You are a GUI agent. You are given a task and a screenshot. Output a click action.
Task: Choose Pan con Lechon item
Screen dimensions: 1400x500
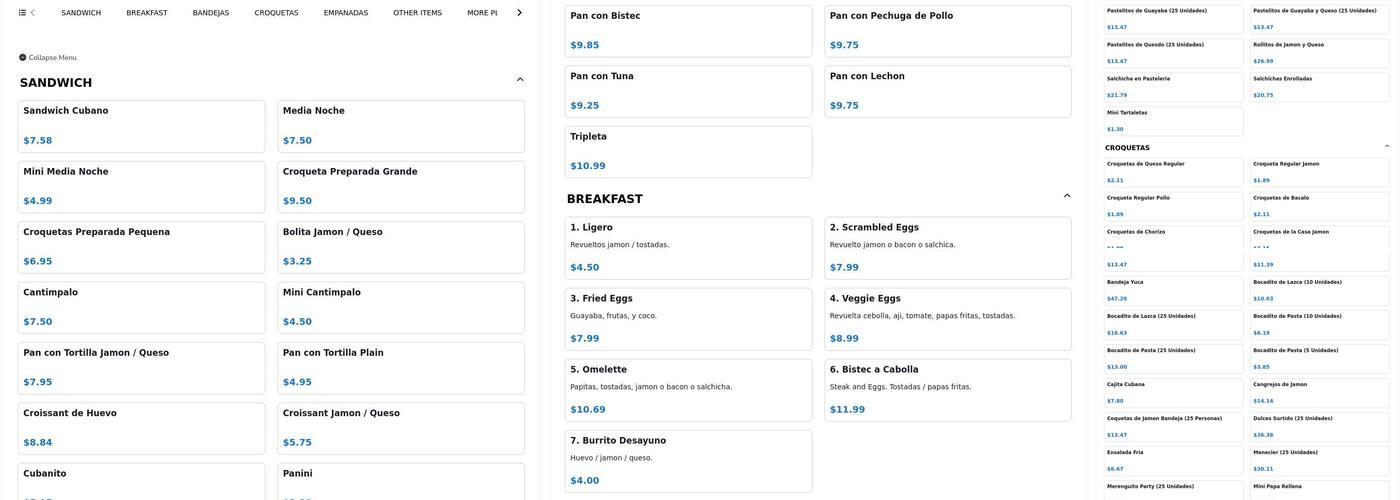(x=947, y=91)
